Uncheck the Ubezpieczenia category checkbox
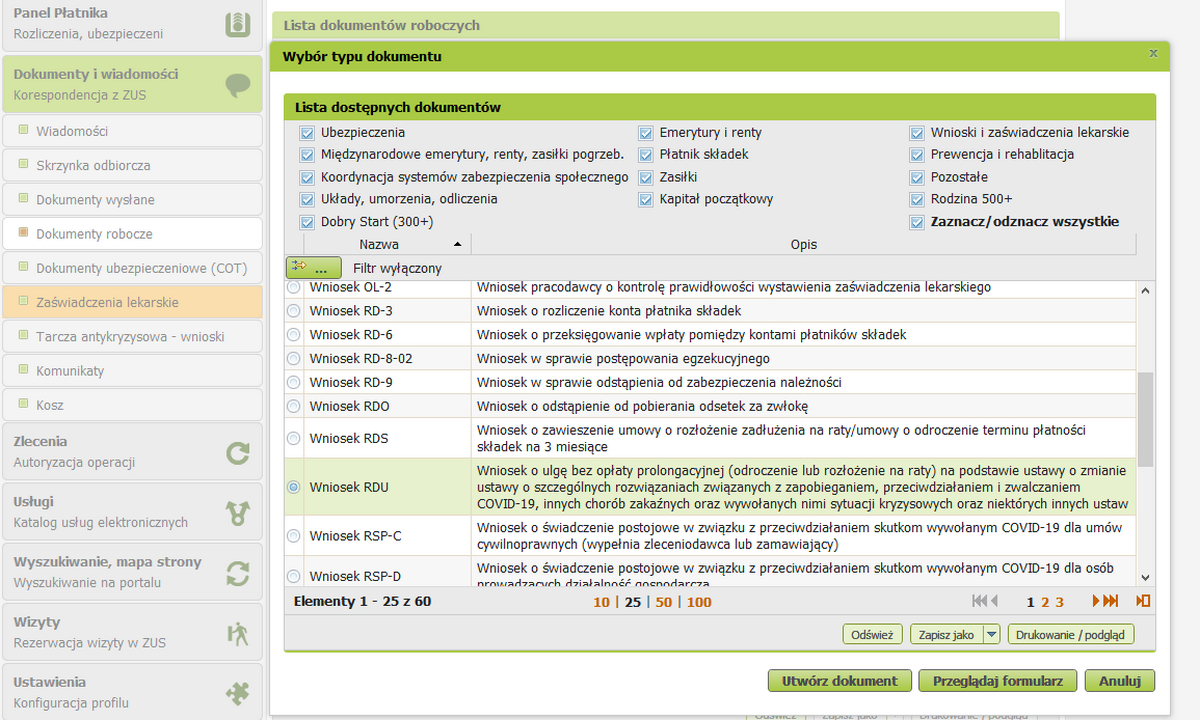Viewport: 1200px width, 720px height. [307, 133]
